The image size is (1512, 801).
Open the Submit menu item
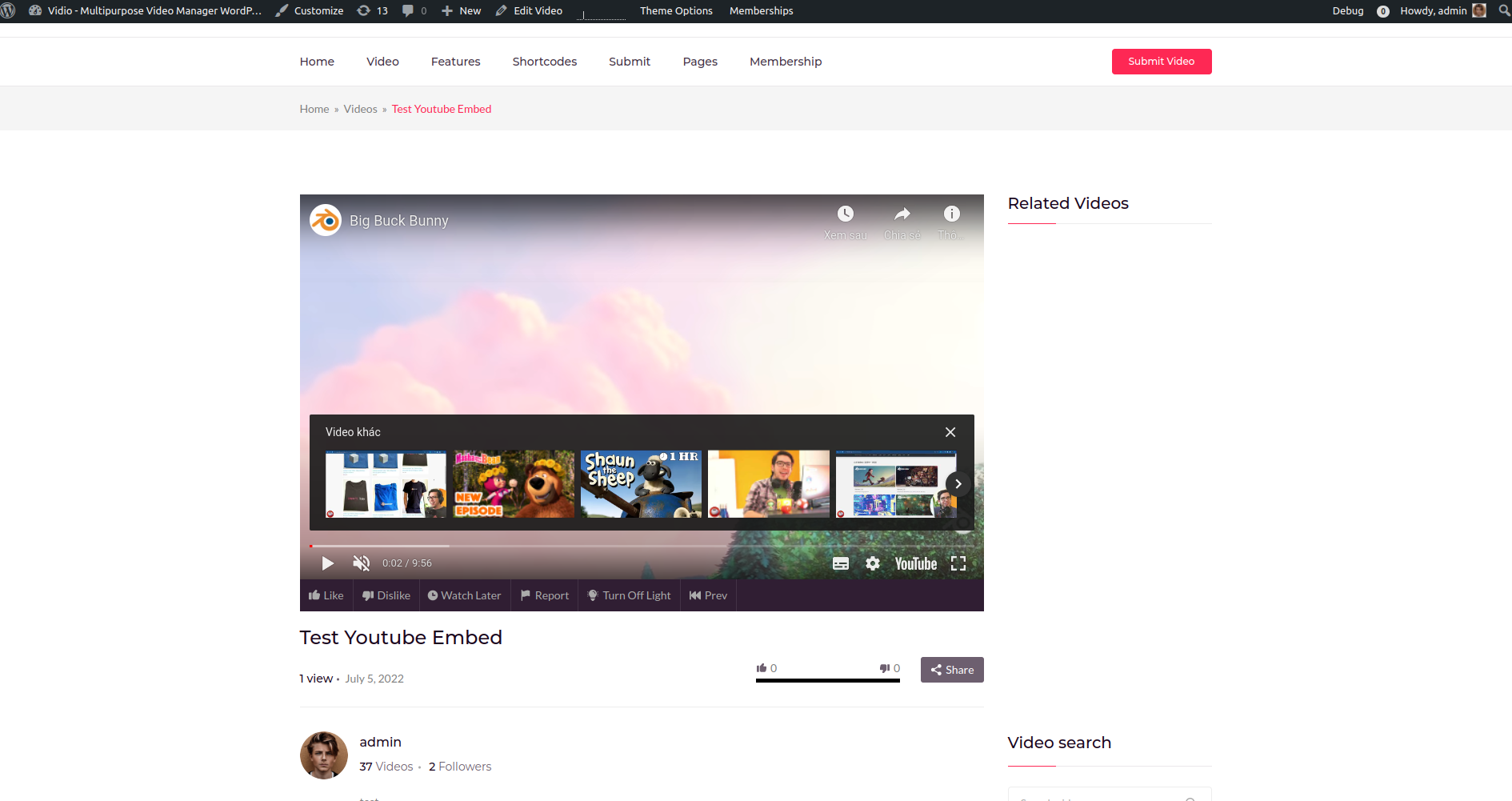click(x=629, y=62)
